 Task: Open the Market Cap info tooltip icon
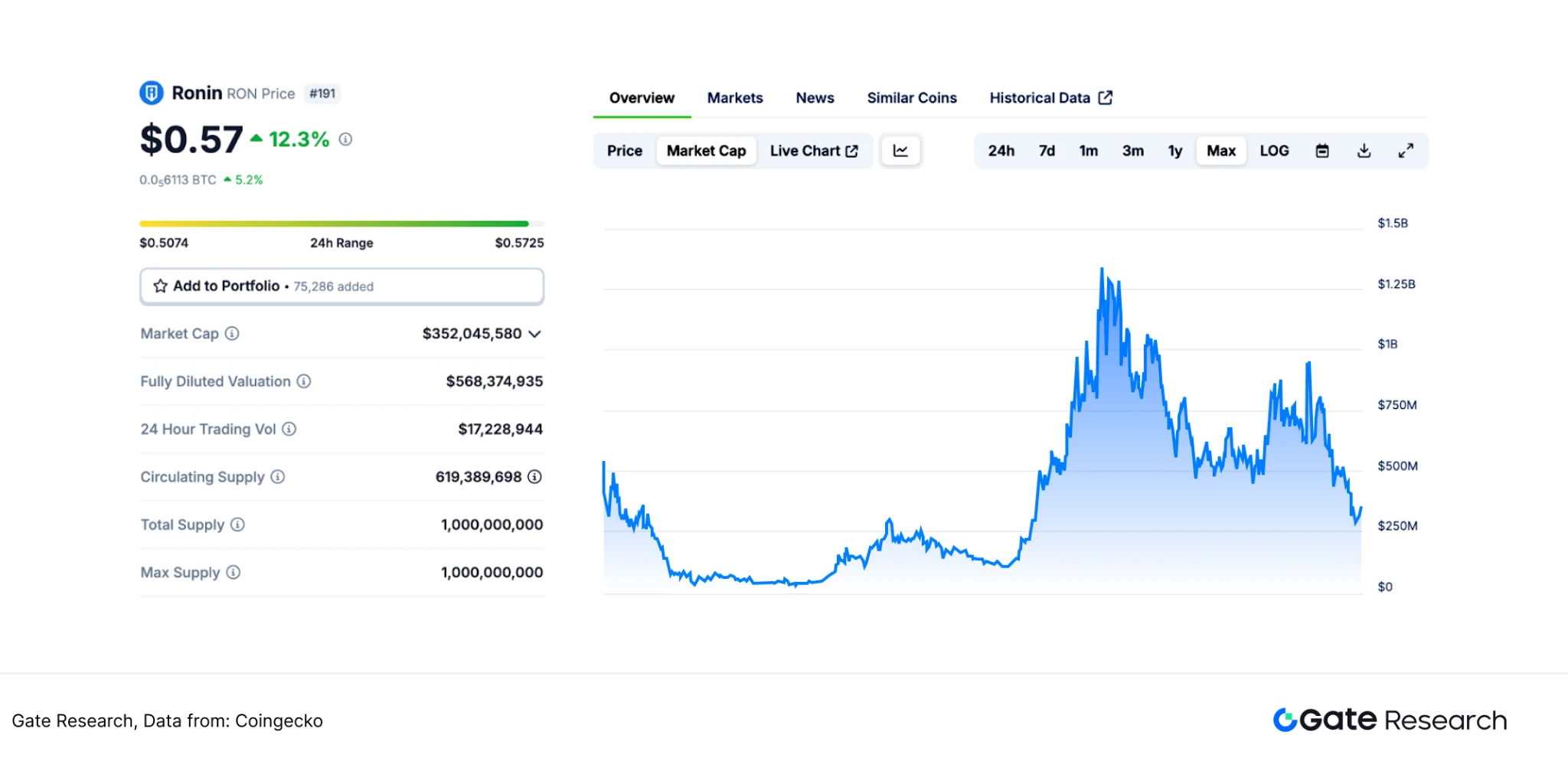tap(232, 334)
